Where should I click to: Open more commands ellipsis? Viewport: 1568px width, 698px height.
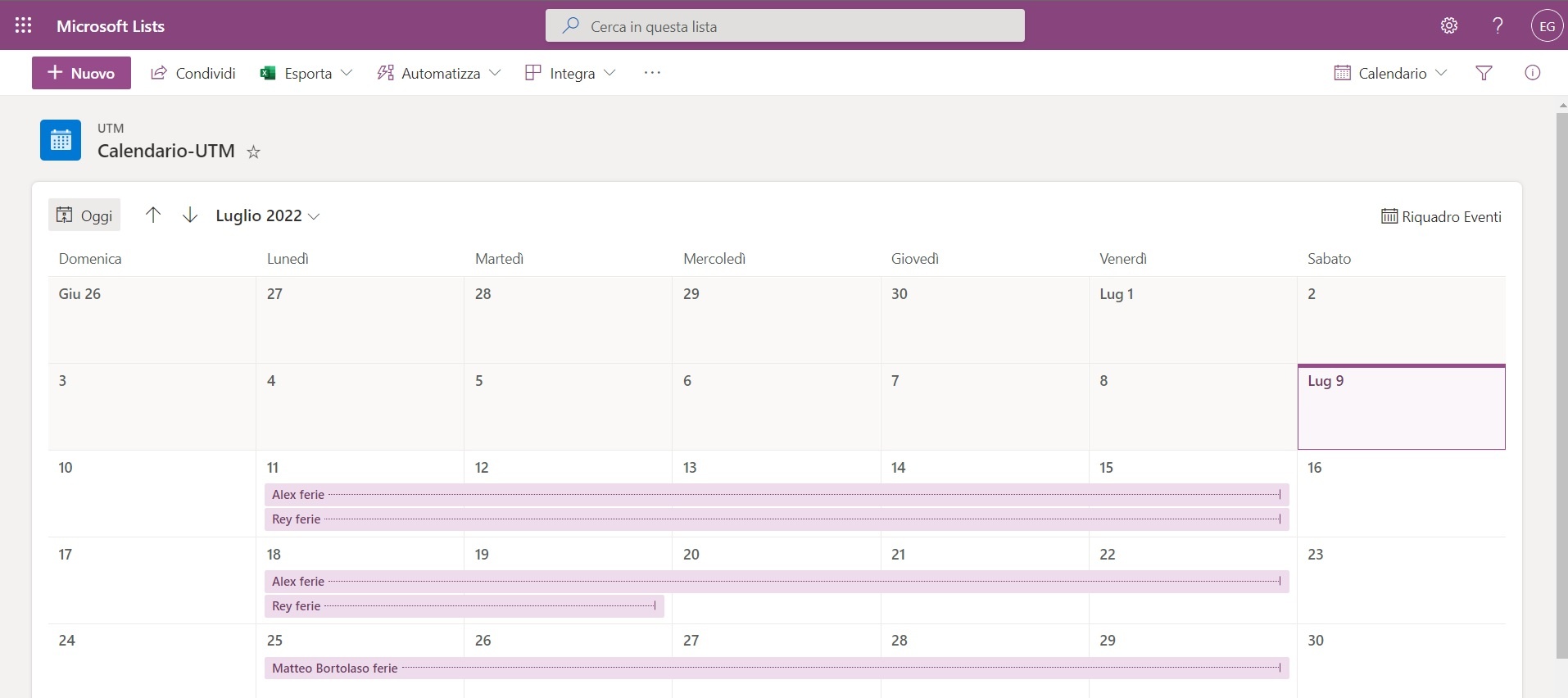[x=652, y=73]
